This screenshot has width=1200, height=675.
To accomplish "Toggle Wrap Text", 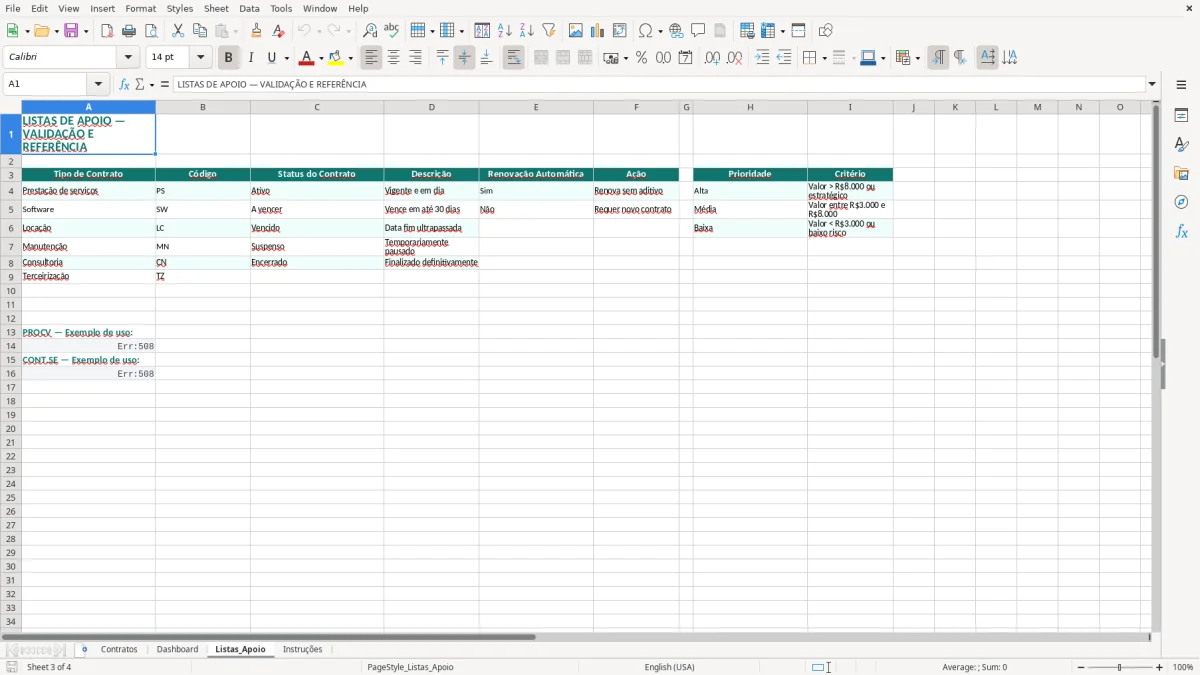I will point(514,58).
